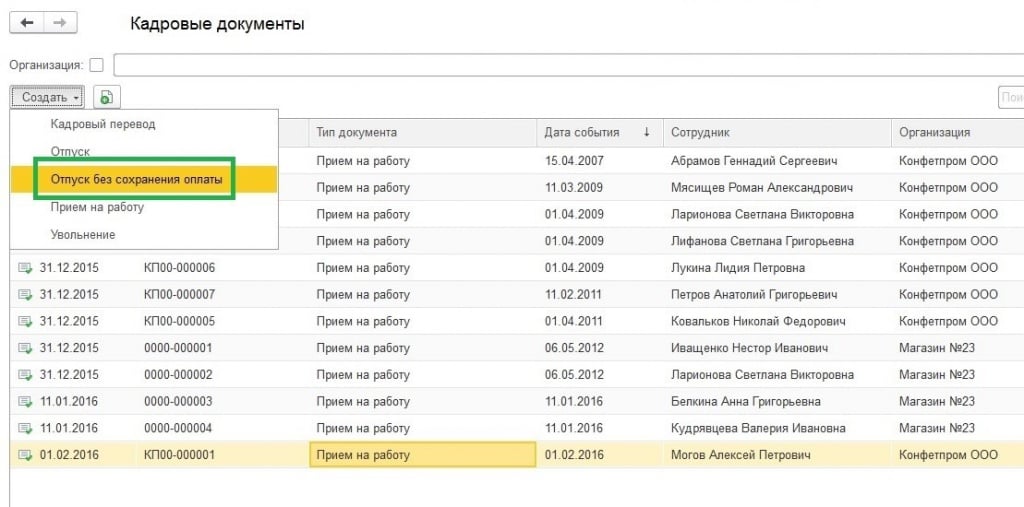1024x507 pixels.
Task: Click document icon for КП00-000006 row
Action: (x=25, y=268)
